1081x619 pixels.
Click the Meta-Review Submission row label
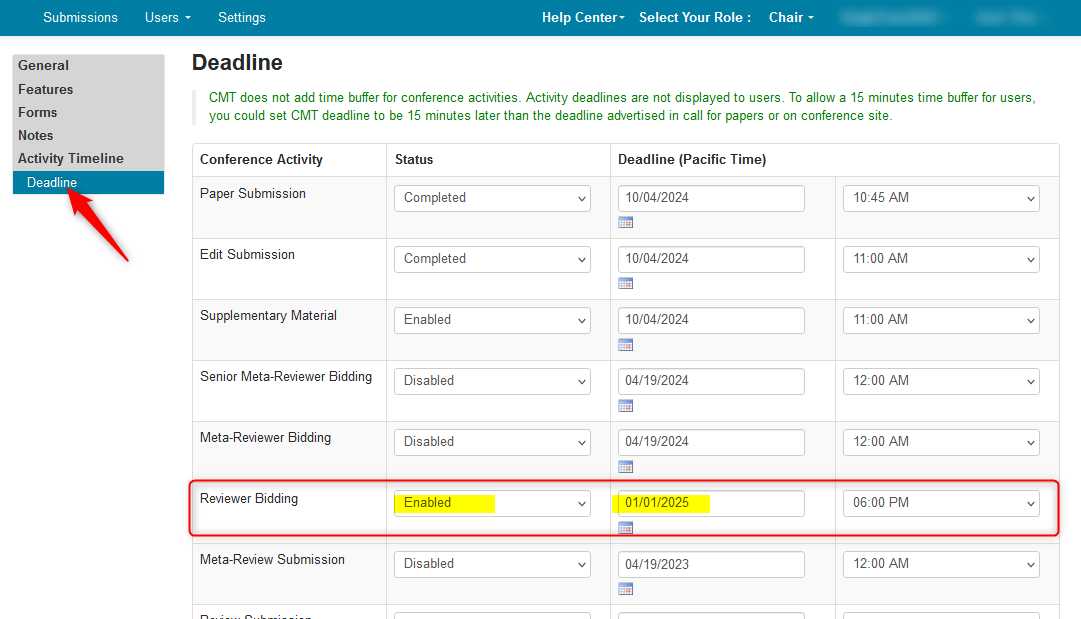(x=272, y=560)
